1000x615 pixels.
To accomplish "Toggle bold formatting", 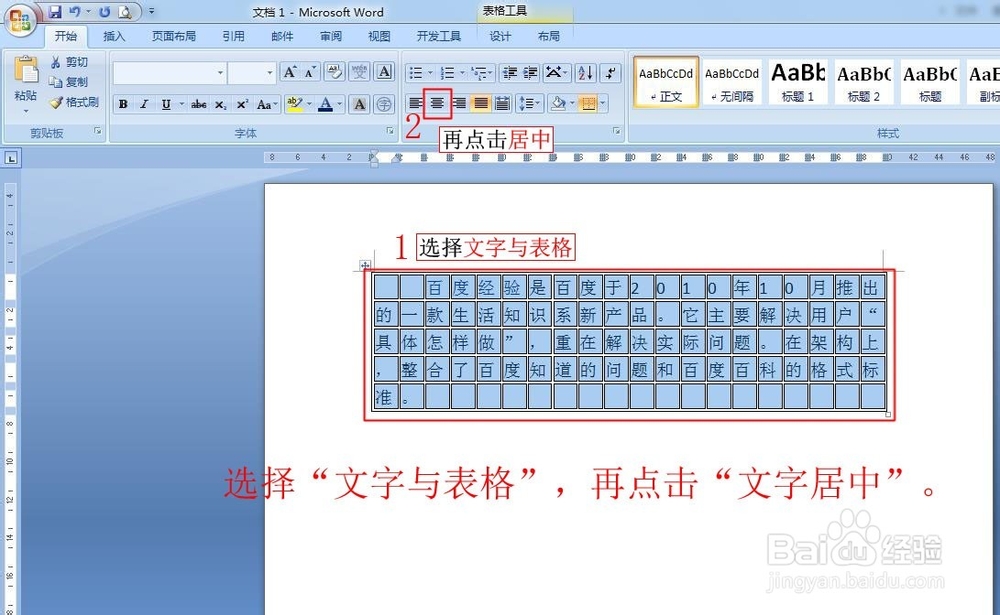I will pyautogui.click(x=123, y=104).
